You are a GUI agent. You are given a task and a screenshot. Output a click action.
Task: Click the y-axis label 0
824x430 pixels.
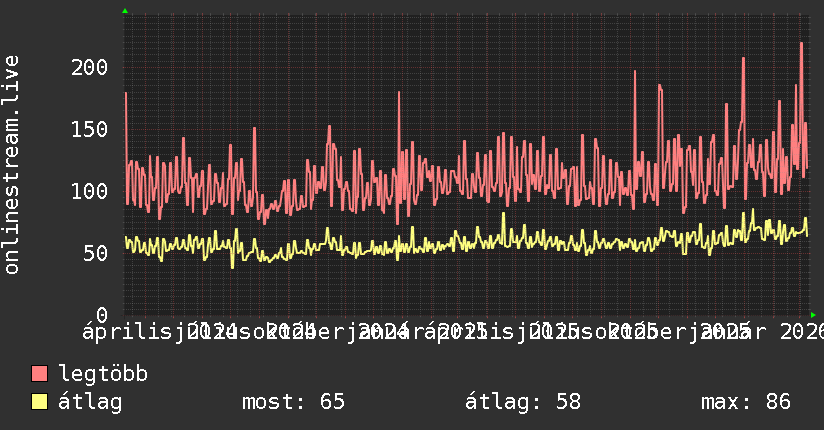pos(102,315)
